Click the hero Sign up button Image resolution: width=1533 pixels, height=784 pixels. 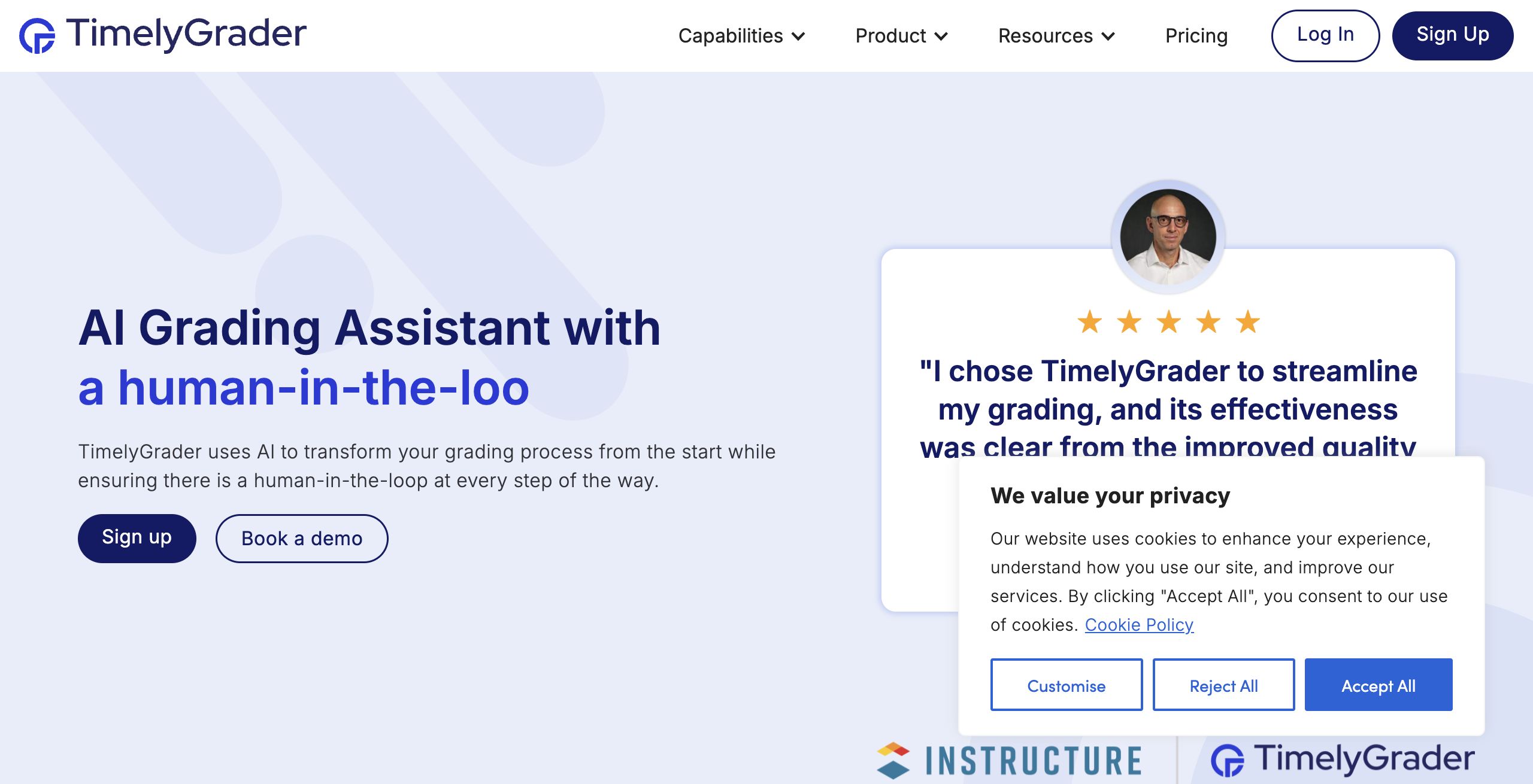pyautogui.click(x=137, y=538)
